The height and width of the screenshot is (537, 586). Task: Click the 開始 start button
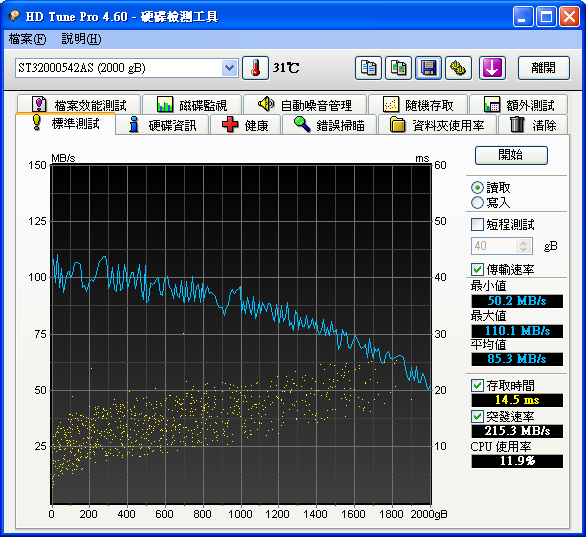[x=511, y=155]
